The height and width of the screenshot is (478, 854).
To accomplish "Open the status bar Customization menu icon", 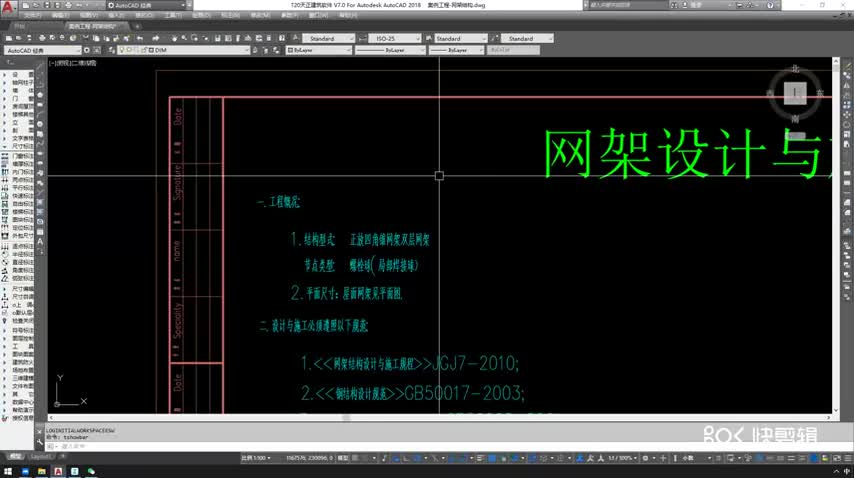I will [x=848, y=458].
